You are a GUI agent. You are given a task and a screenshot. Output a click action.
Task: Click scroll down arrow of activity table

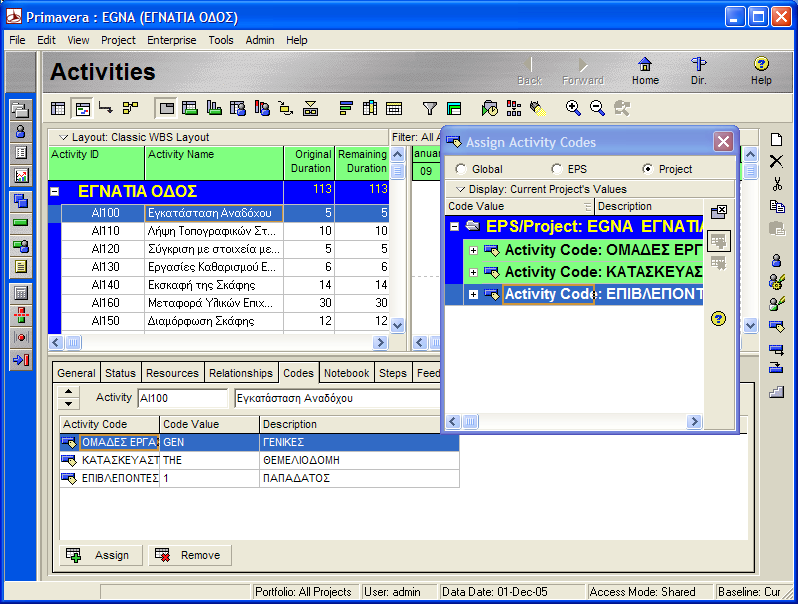(x=397, y=326)
